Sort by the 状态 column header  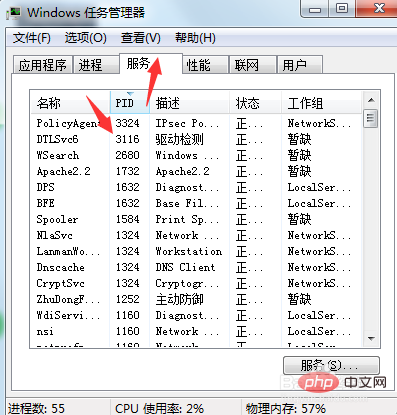click(x=255, y=103)
